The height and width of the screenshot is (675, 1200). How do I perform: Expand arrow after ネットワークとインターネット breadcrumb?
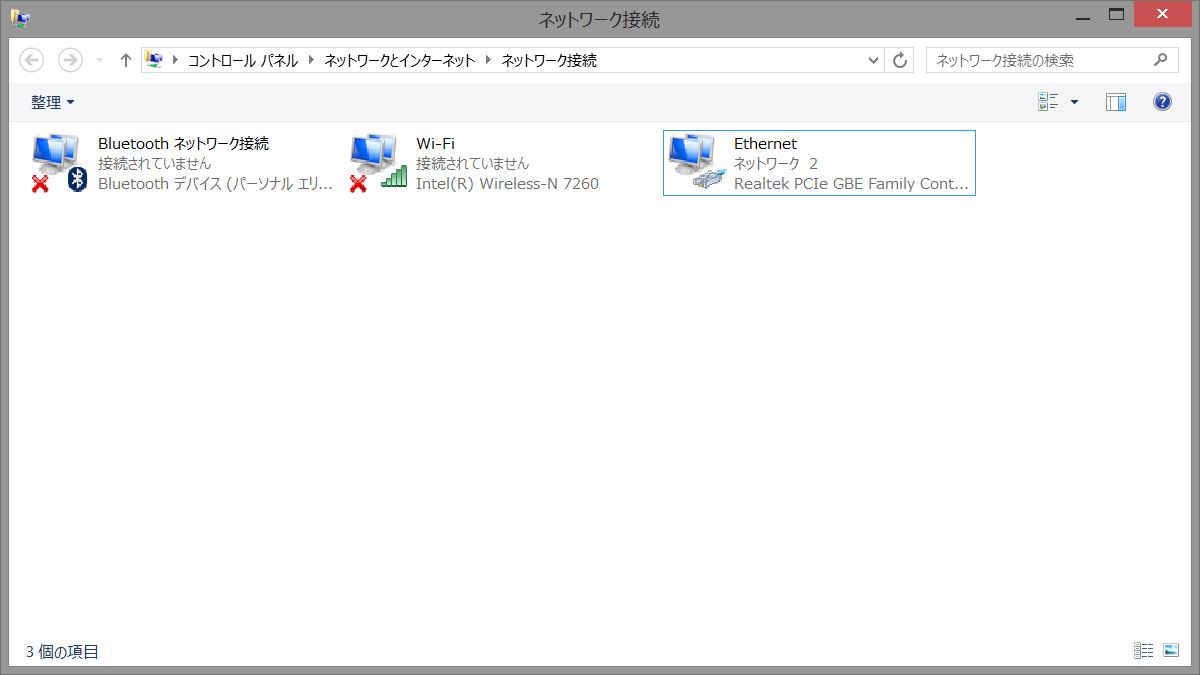(488, 61)
